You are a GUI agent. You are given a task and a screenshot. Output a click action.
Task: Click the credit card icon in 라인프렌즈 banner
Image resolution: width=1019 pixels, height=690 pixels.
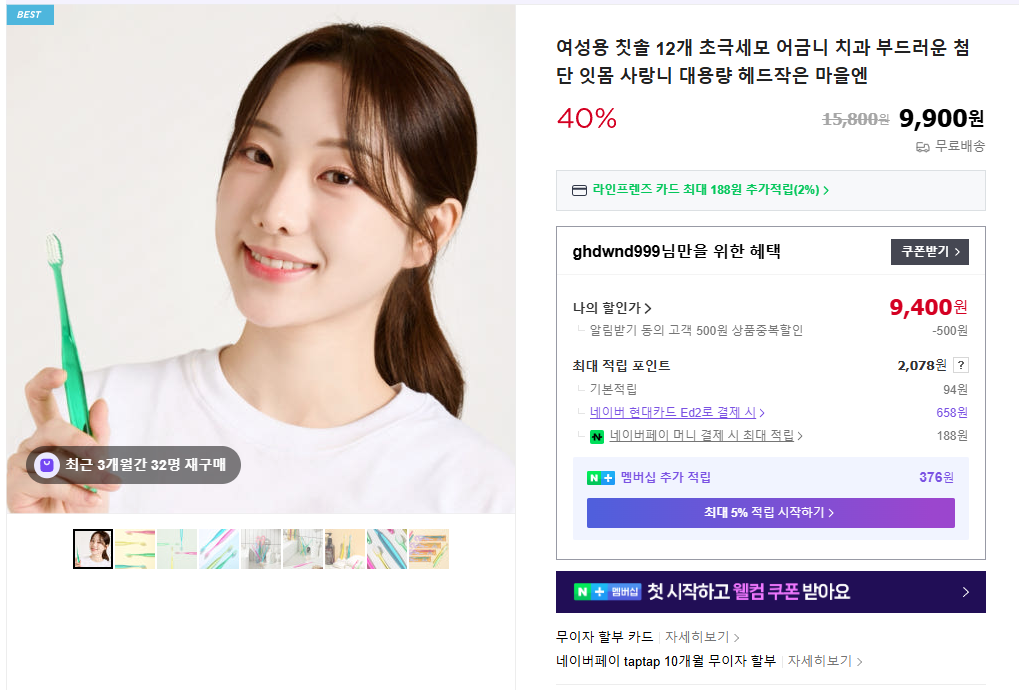[579, 190]
